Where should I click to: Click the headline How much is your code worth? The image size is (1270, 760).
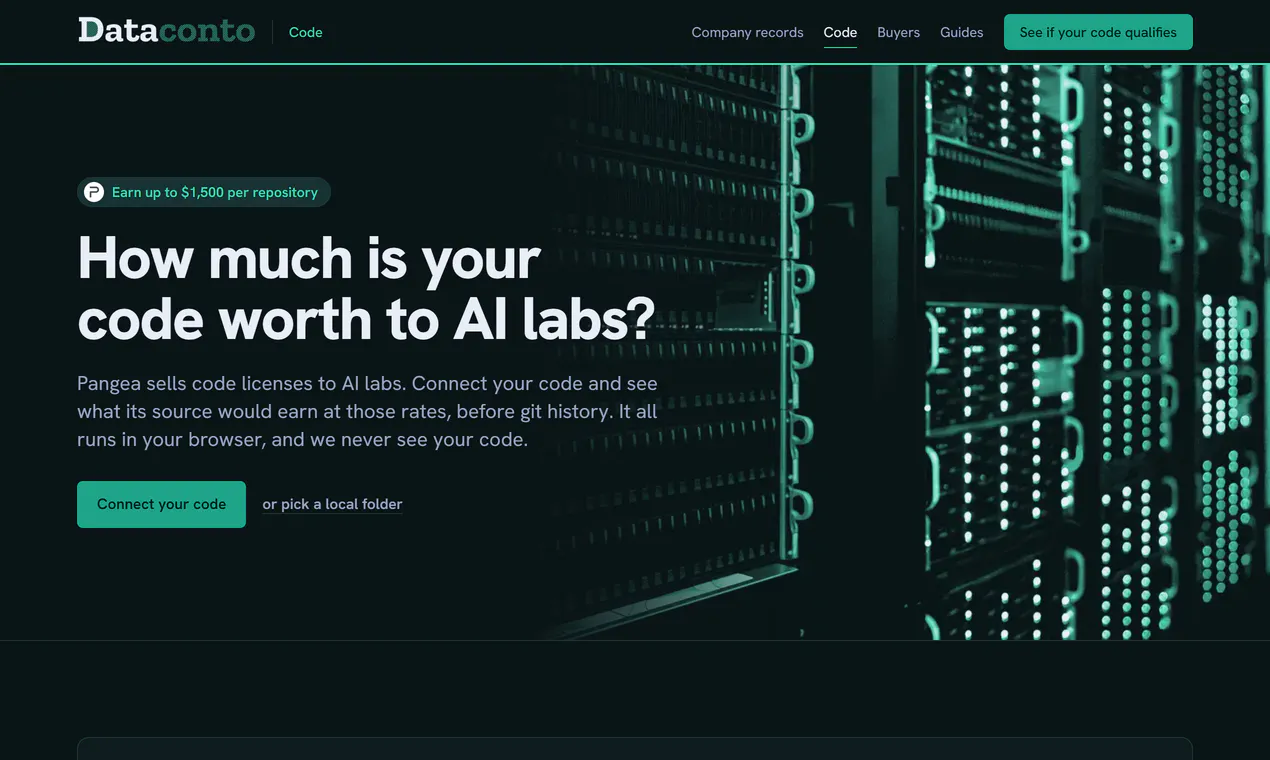[x=366, y=288]
